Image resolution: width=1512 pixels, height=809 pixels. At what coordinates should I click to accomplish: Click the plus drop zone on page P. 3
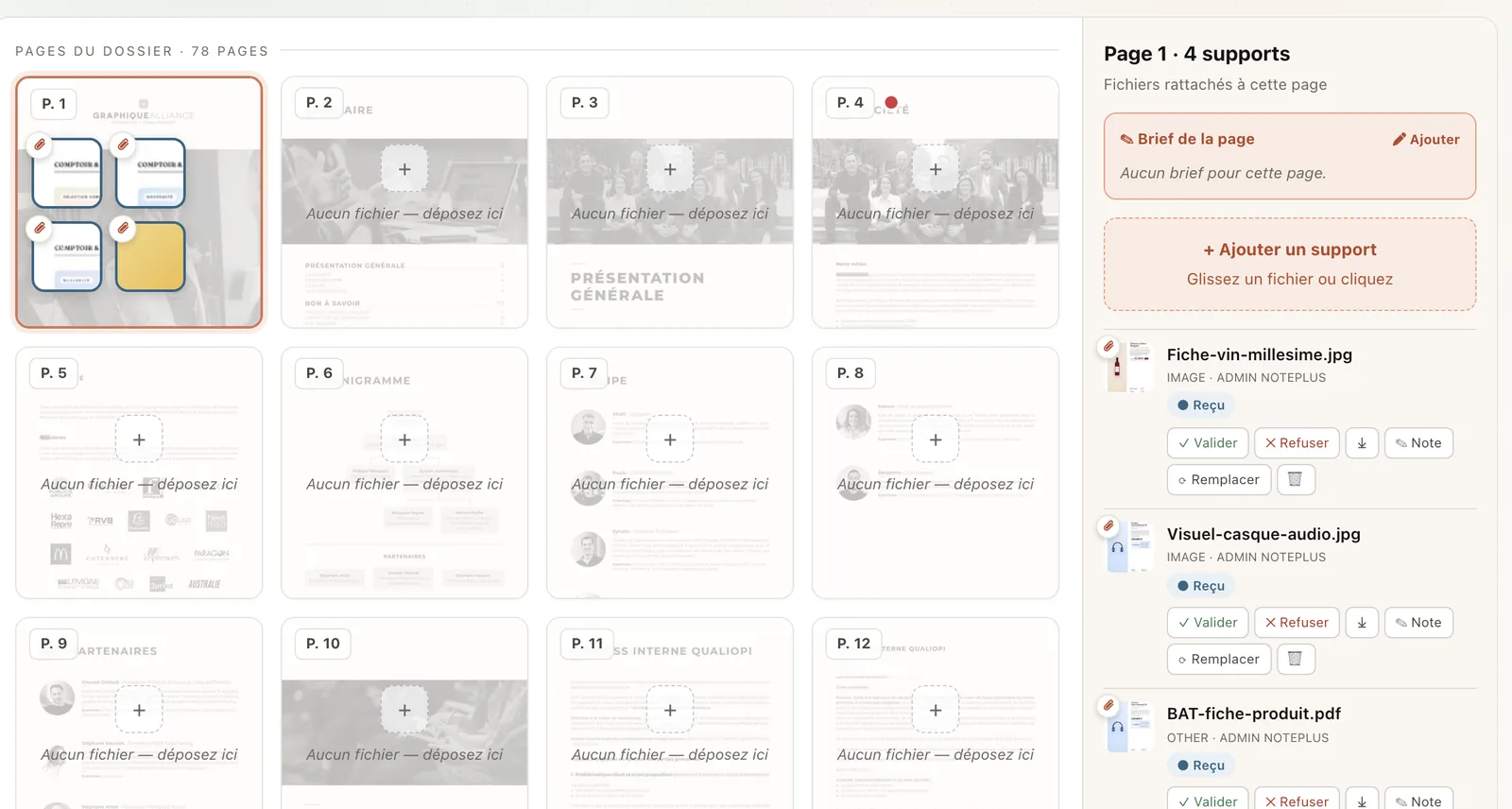670,169
